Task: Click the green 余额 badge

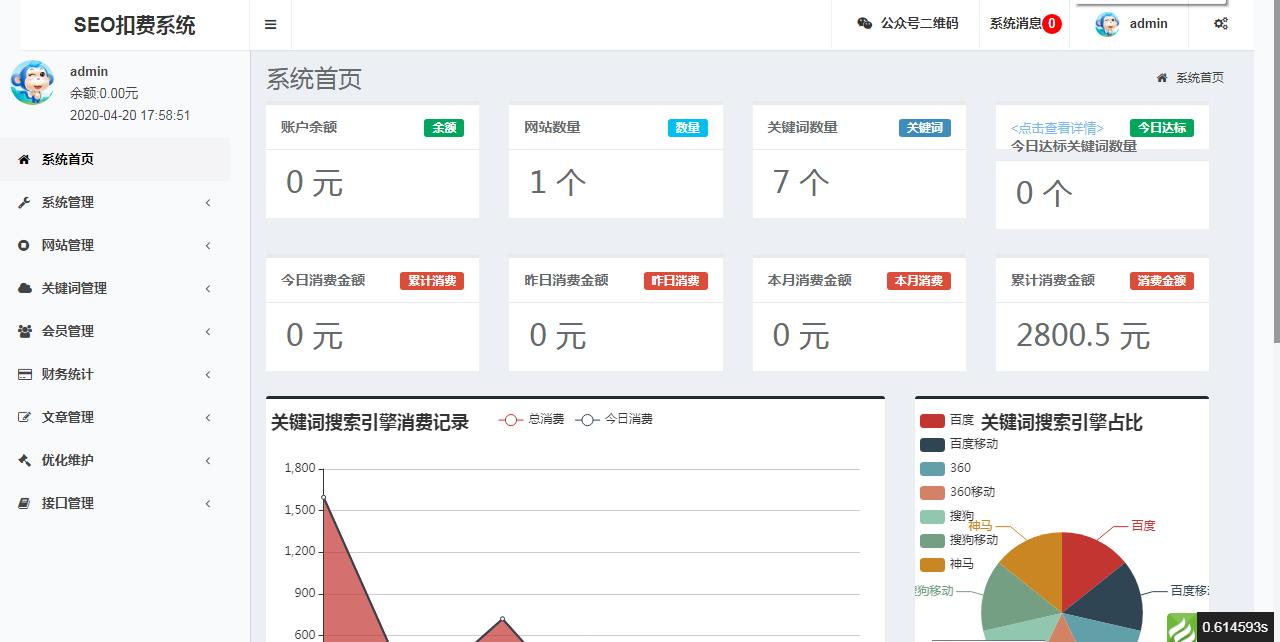Action: [x=444, y=128]
